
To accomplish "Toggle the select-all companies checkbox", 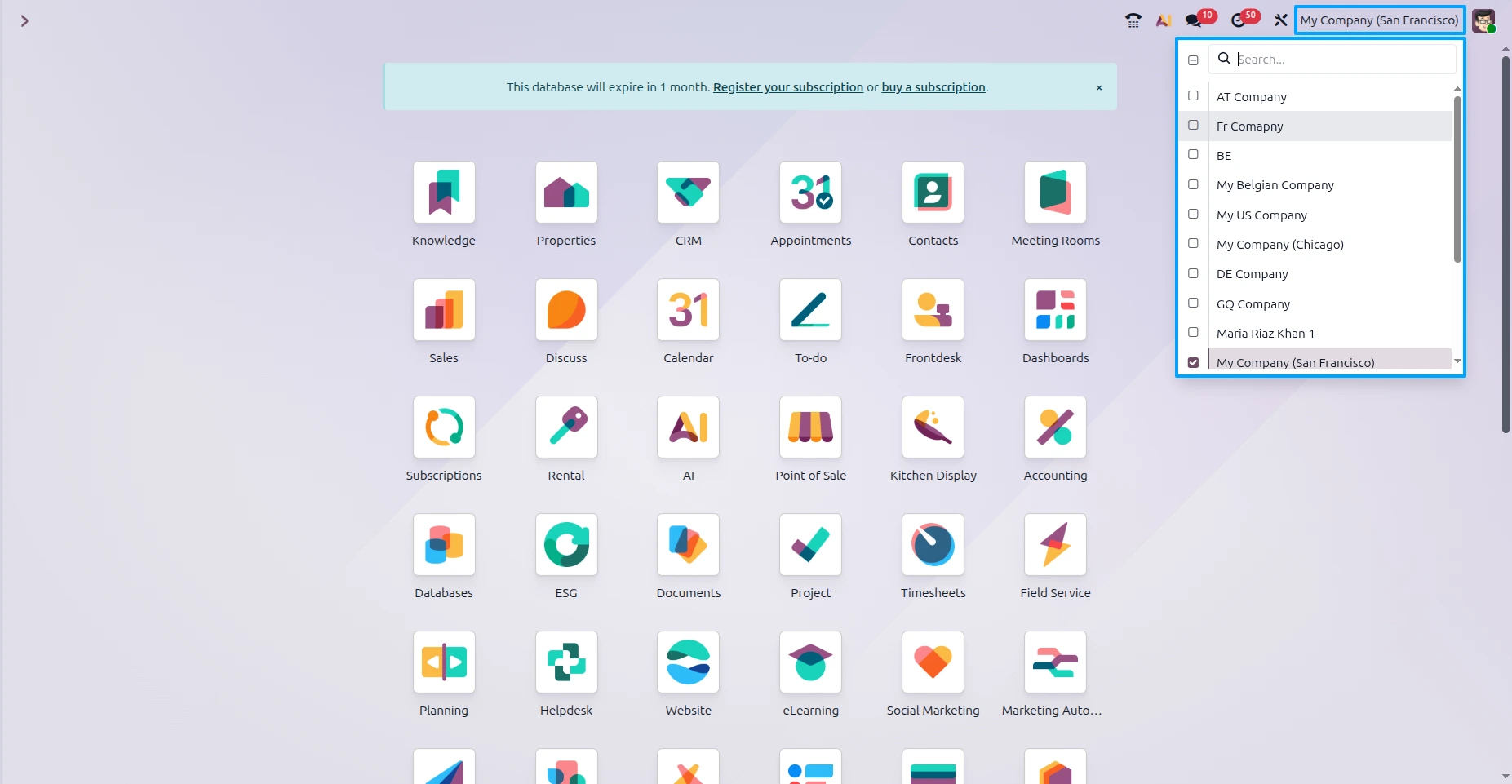I will 1193,60.
